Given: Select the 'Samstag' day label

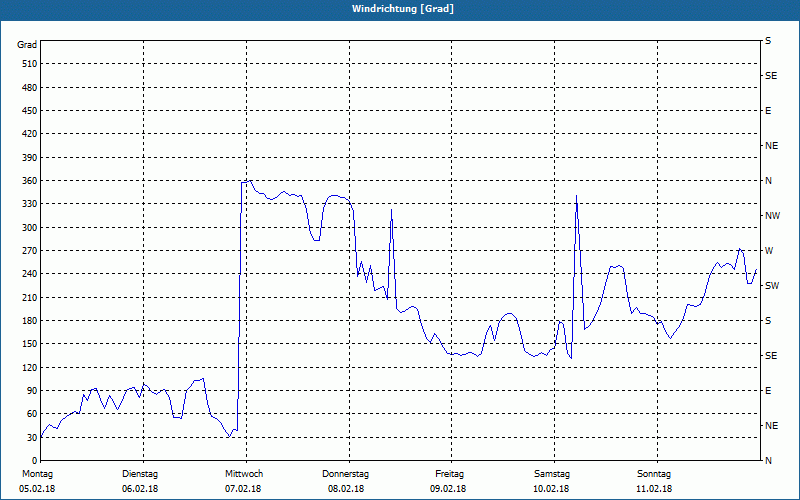Looking at the screenshot, I should [552, 474].
